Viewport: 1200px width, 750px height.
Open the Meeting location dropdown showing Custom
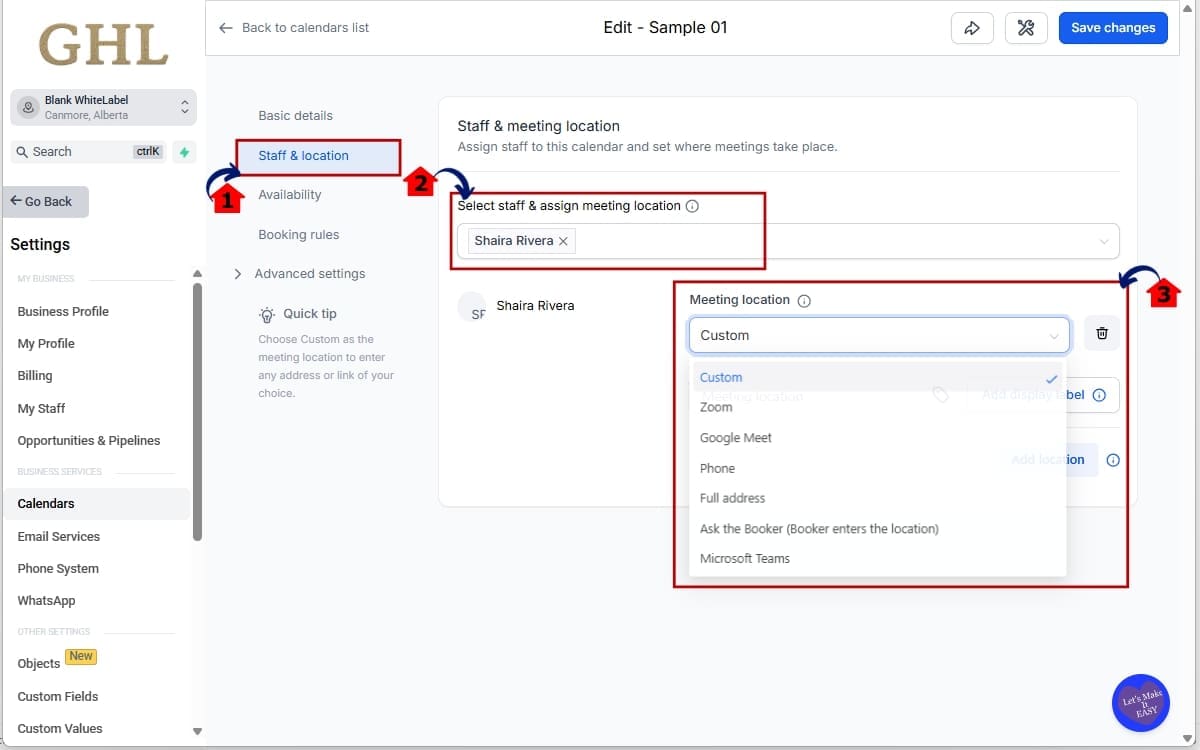878,334
